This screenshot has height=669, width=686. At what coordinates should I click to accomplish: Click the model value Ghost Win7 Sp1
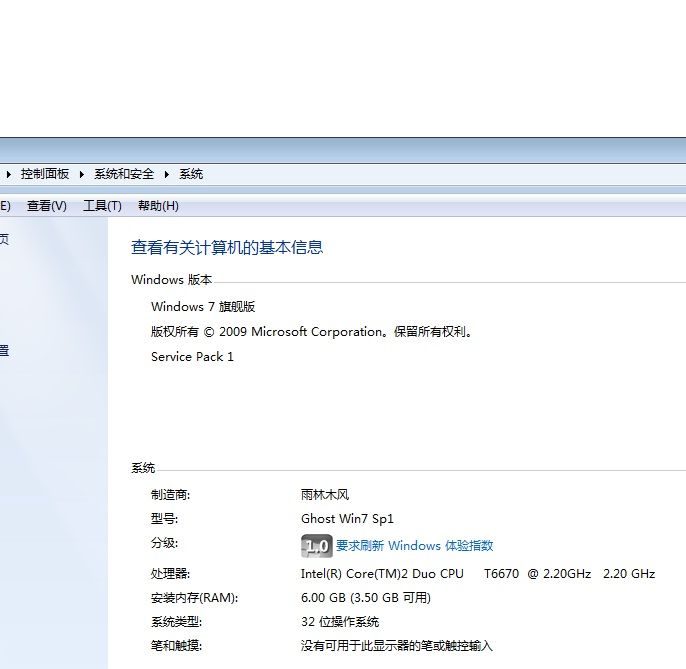click(347, 519)
